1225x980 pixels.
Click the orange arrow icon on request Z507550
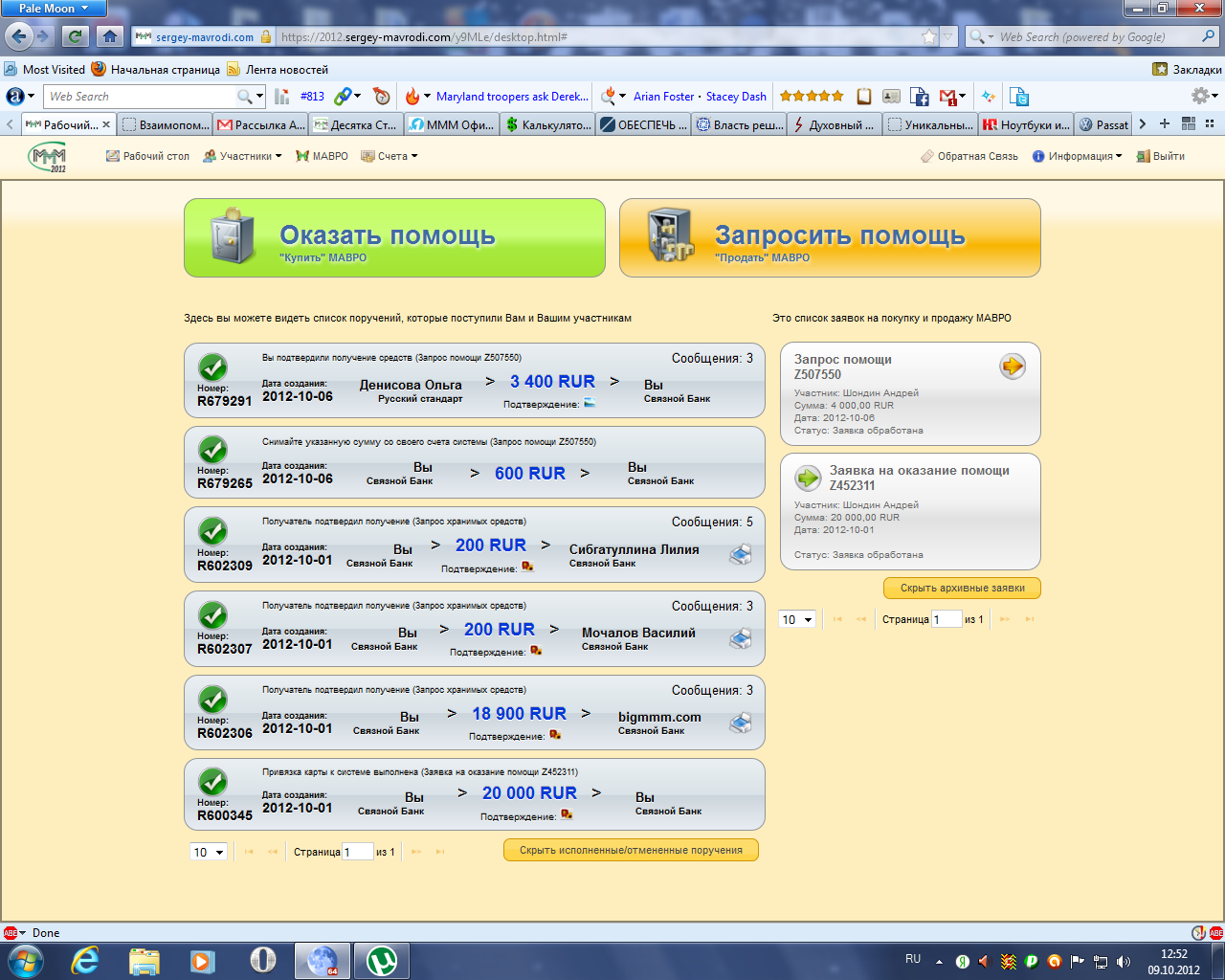1013,366
